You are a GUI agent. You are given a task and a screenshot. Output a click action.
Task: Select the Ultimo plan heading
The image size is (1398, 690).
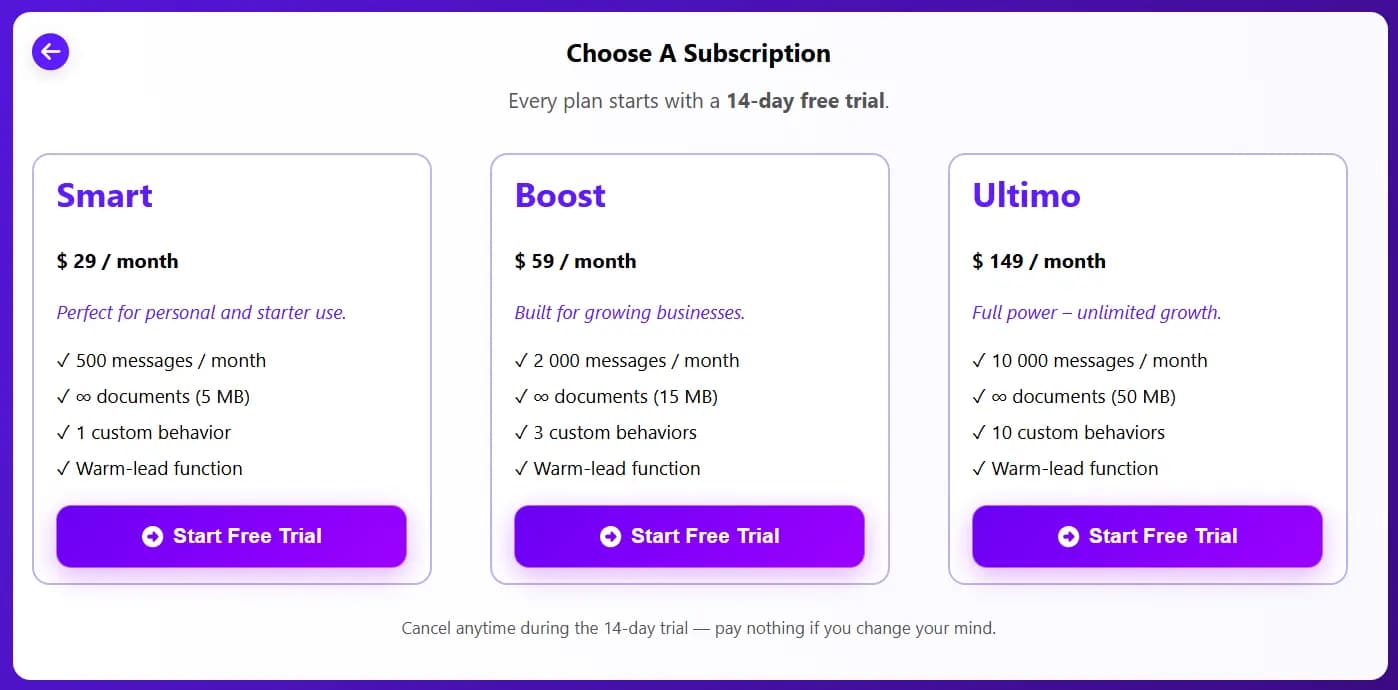point(1026,195)
